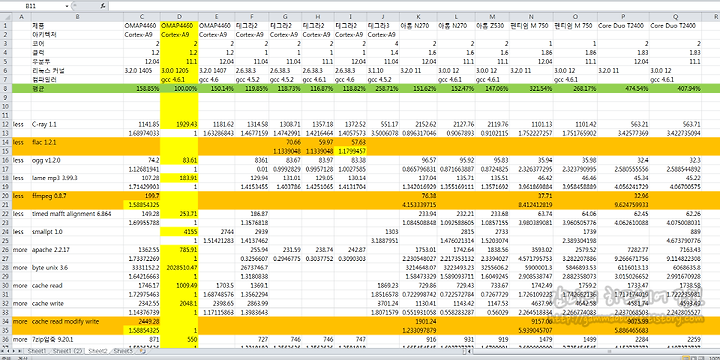
Task: Click the '3.1.10' kernel cell
Action: pos(383,70)
